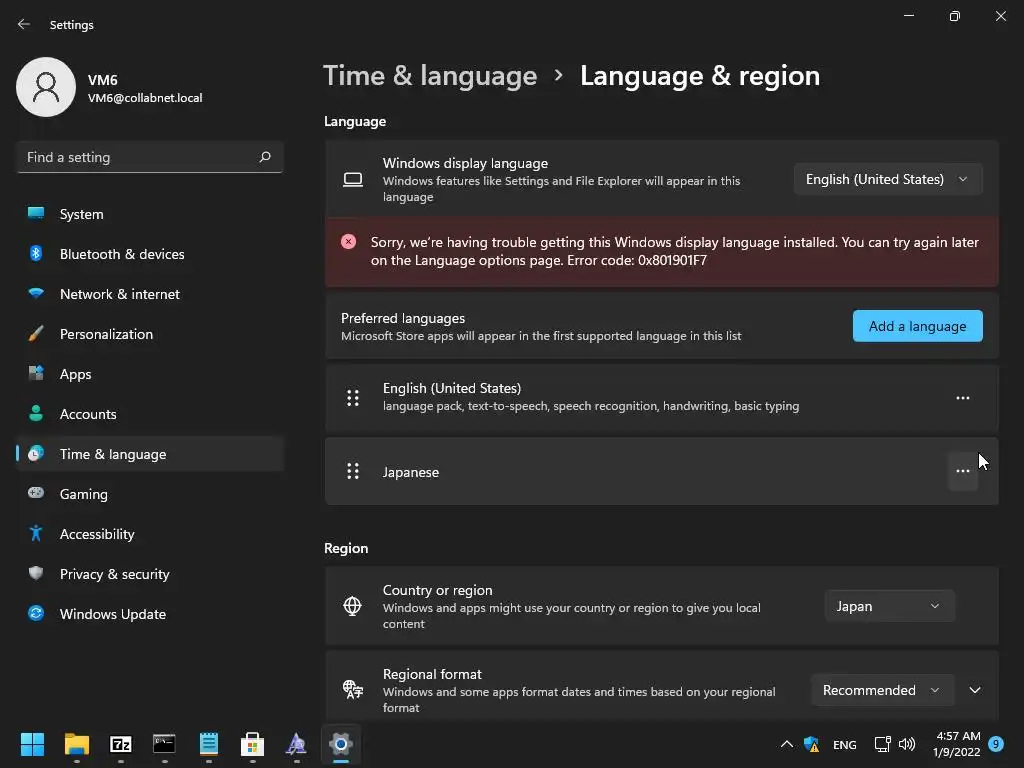Open the clock showing 4:57 AM
Image resolution: width=1024 pixels, height=768 pixels.
pyautogui.click(x=957, y=744)
